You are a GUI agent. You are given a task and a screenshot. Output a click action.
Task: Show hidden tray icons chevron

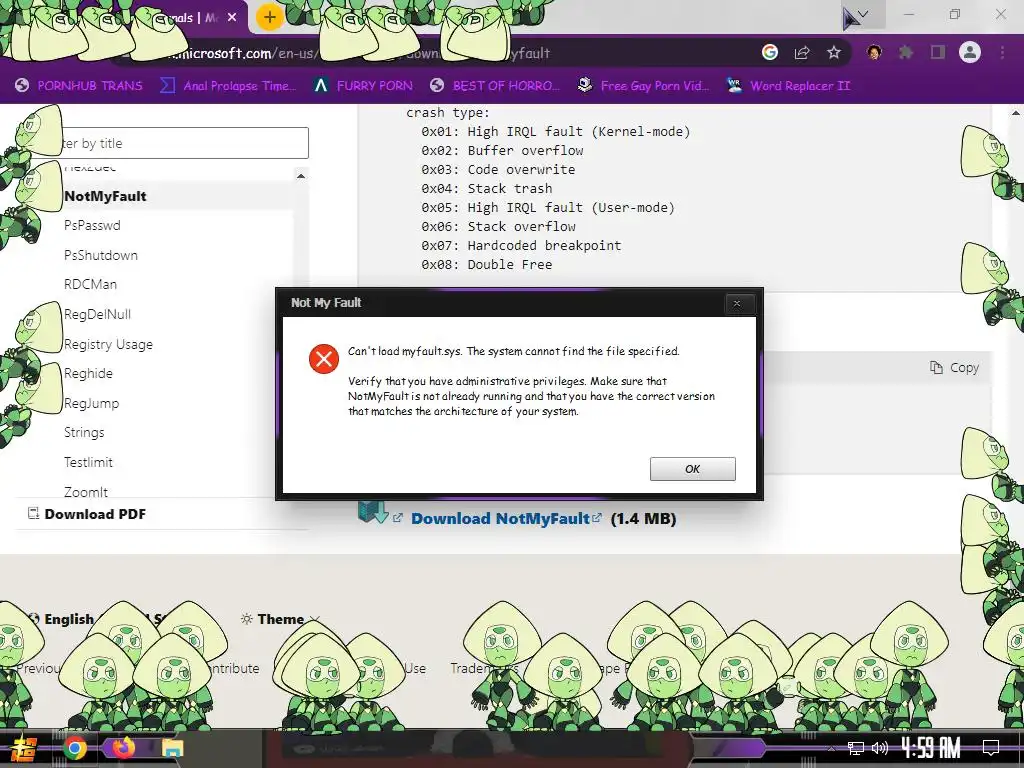(831, 748)
